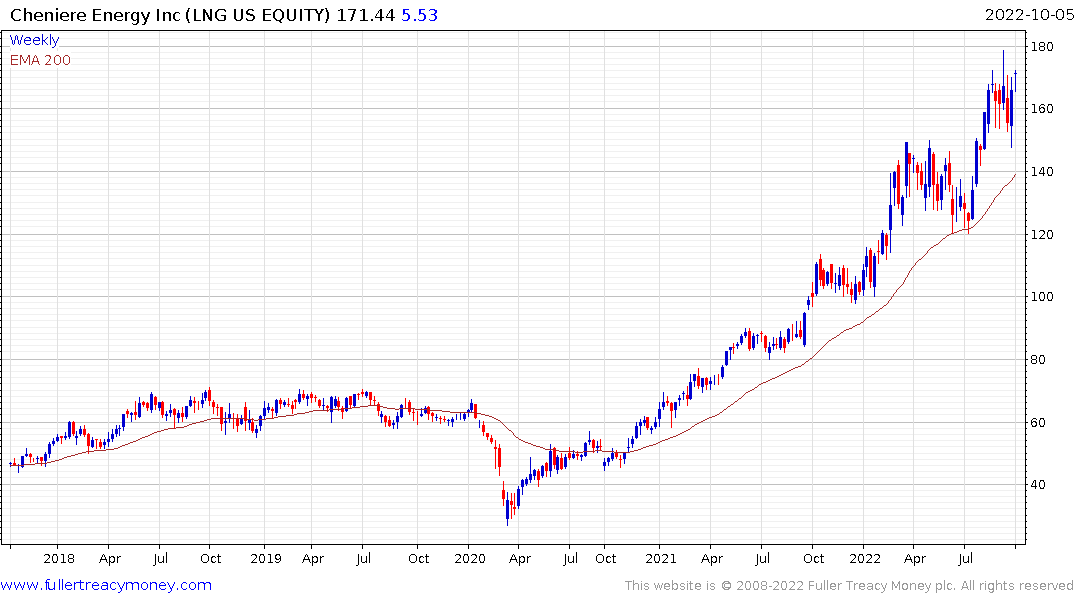Click the 100 price axis label
This screenshot has height=600, width=1075.
pyautogui.click(x=1042, y=297)
